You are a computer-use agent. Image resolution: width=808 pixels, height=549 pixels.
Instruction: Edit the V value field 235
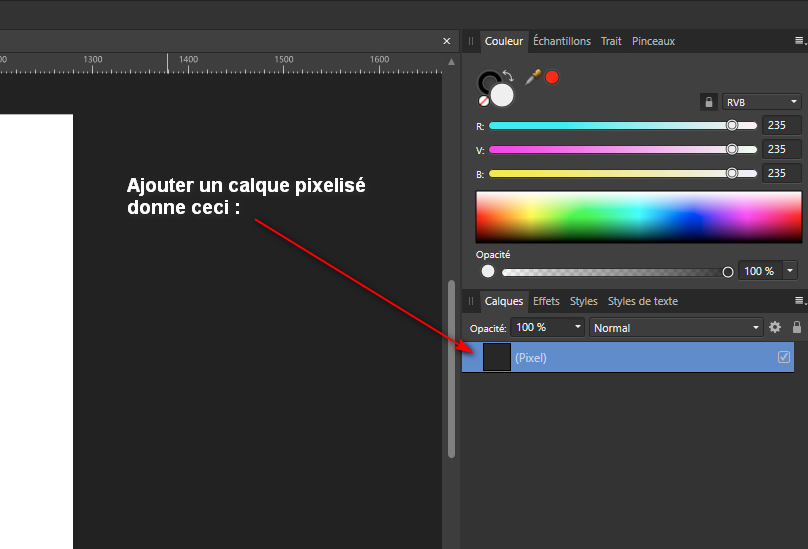pyautogui.click(x=781, y=149)
